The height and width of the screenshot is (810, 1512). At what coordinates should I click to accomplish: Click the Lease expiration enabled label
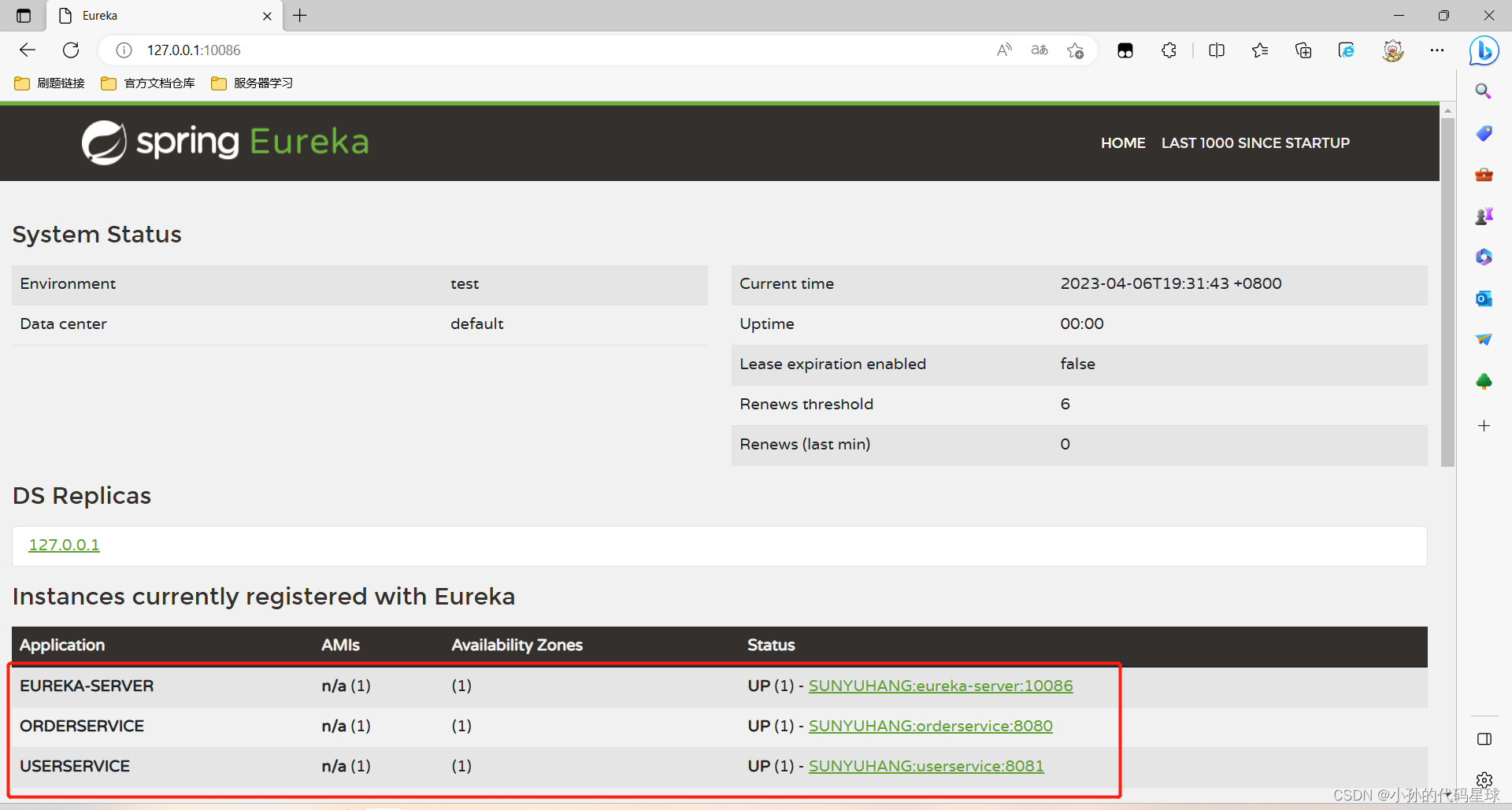(x=832, y=364)
